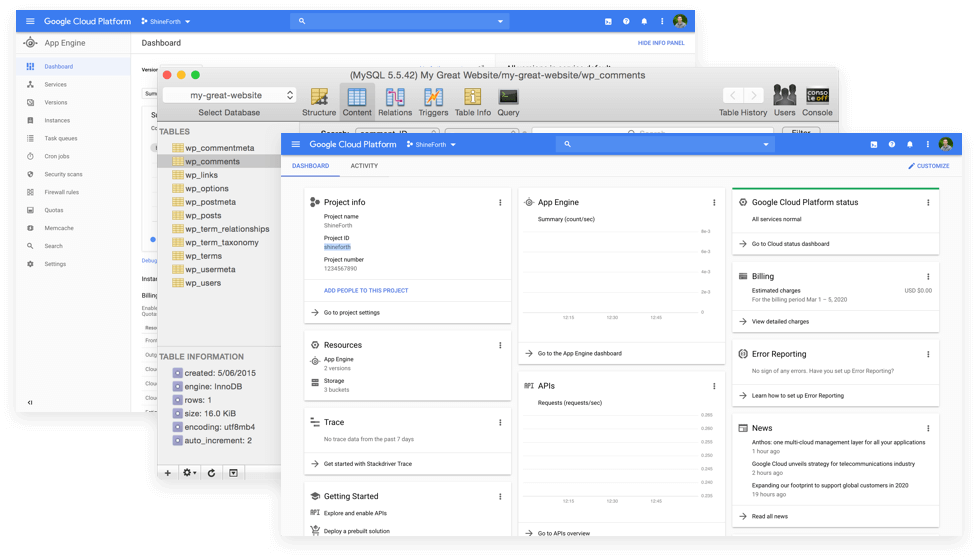Open Memcache in App Engine sidebar

tap(59, 228)
